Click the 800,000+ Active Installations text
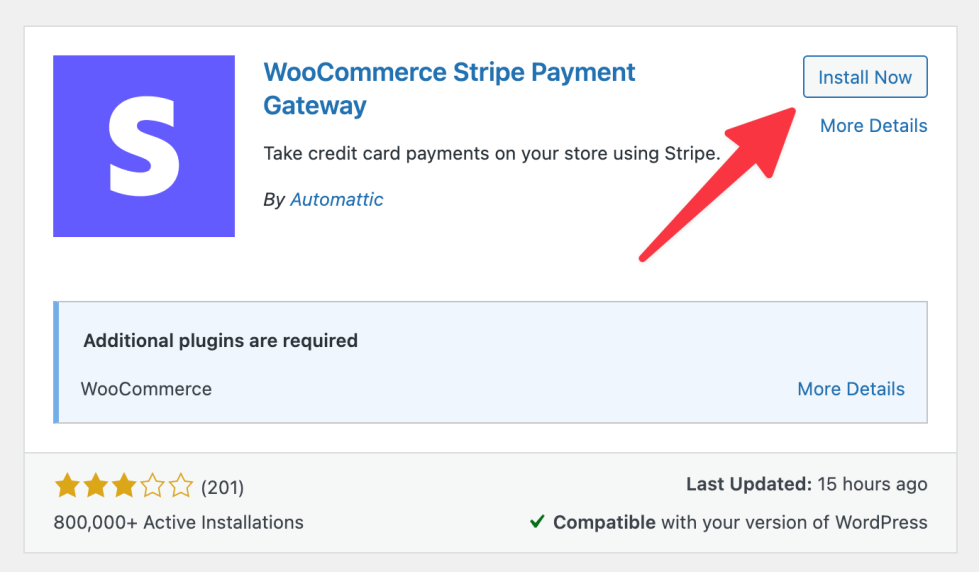 tap(178, 522)
